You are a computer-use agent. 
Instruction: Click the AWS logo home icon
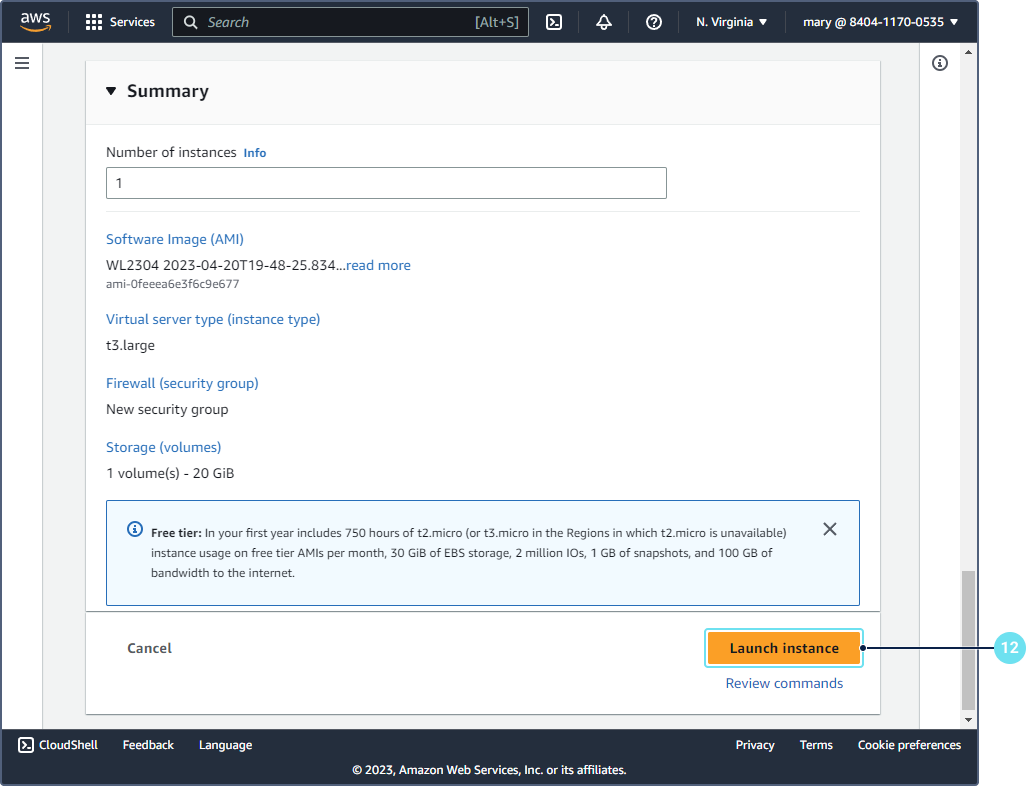click(35, 21)
